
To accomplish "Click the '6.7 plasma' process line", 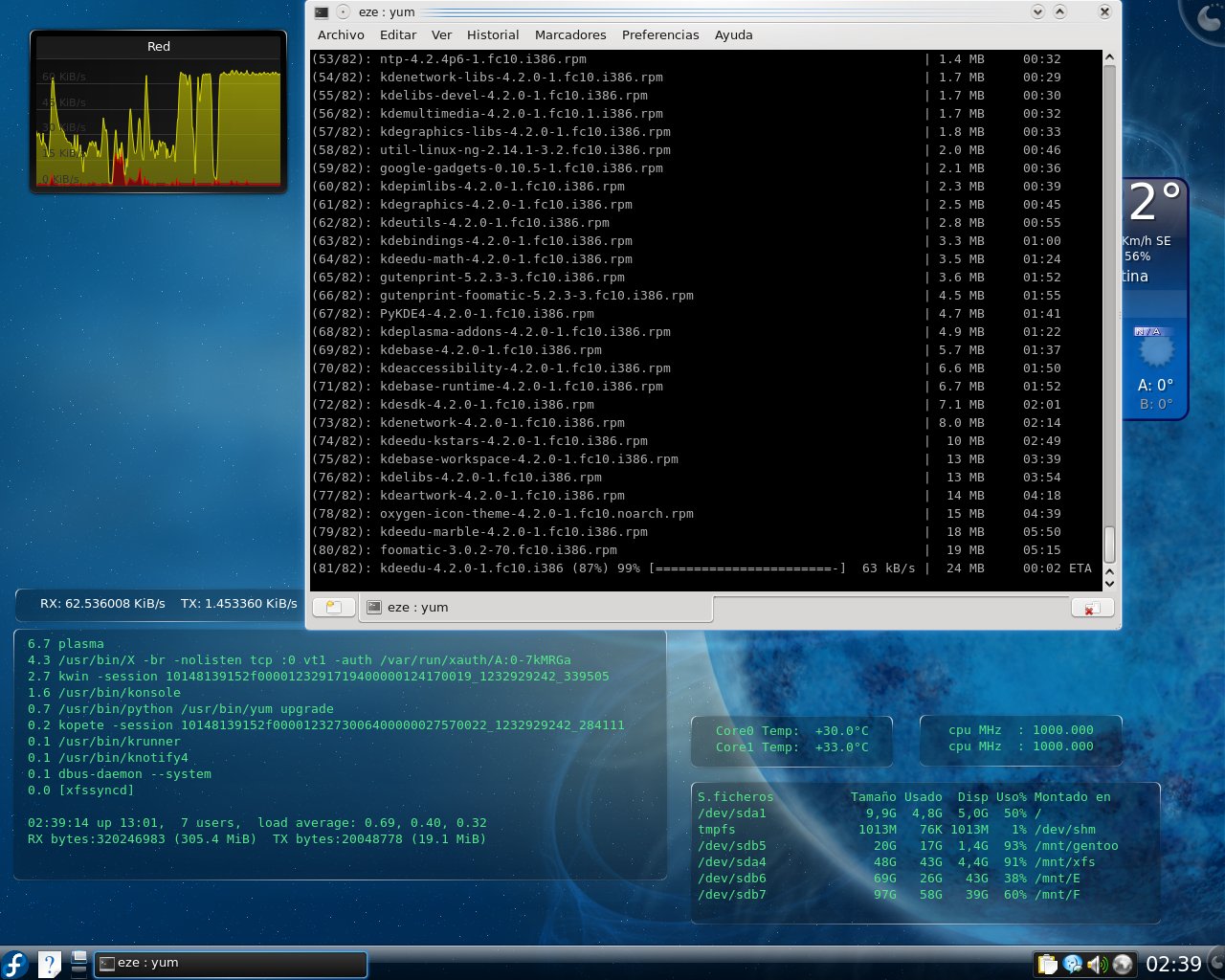I will [66, 644].
